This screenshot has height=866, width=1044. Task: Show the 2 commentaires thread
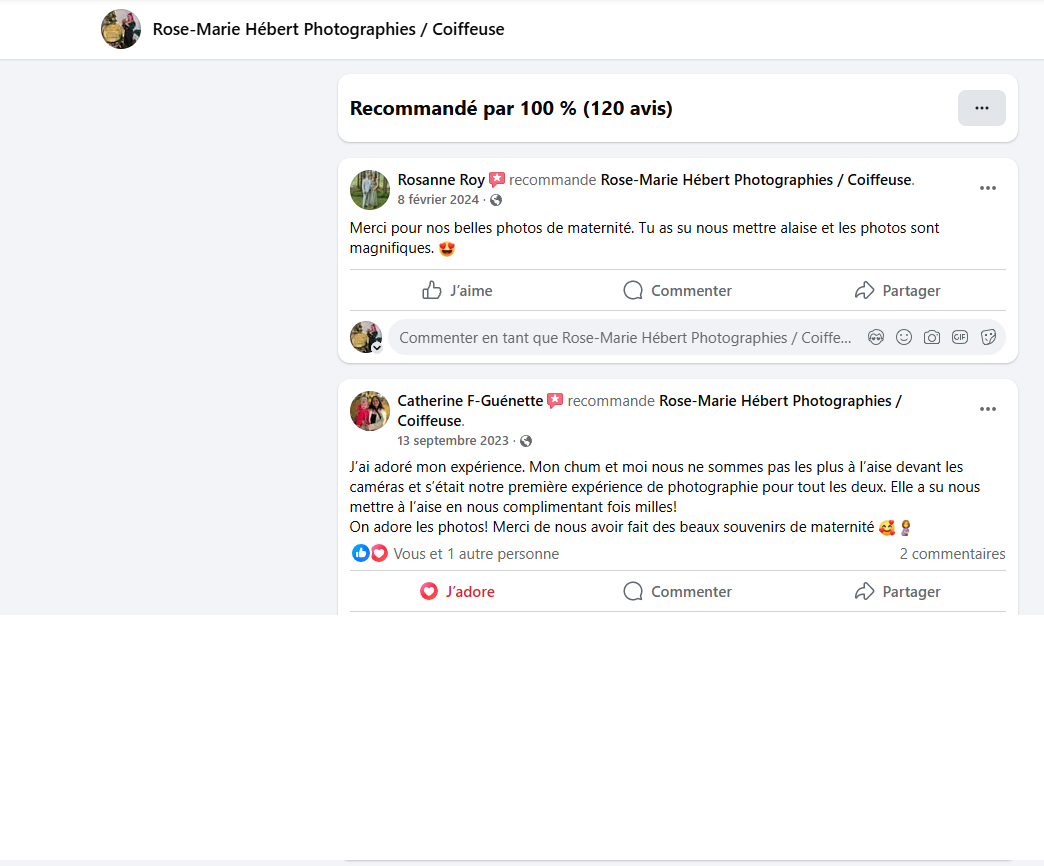(x=952, y=554)
